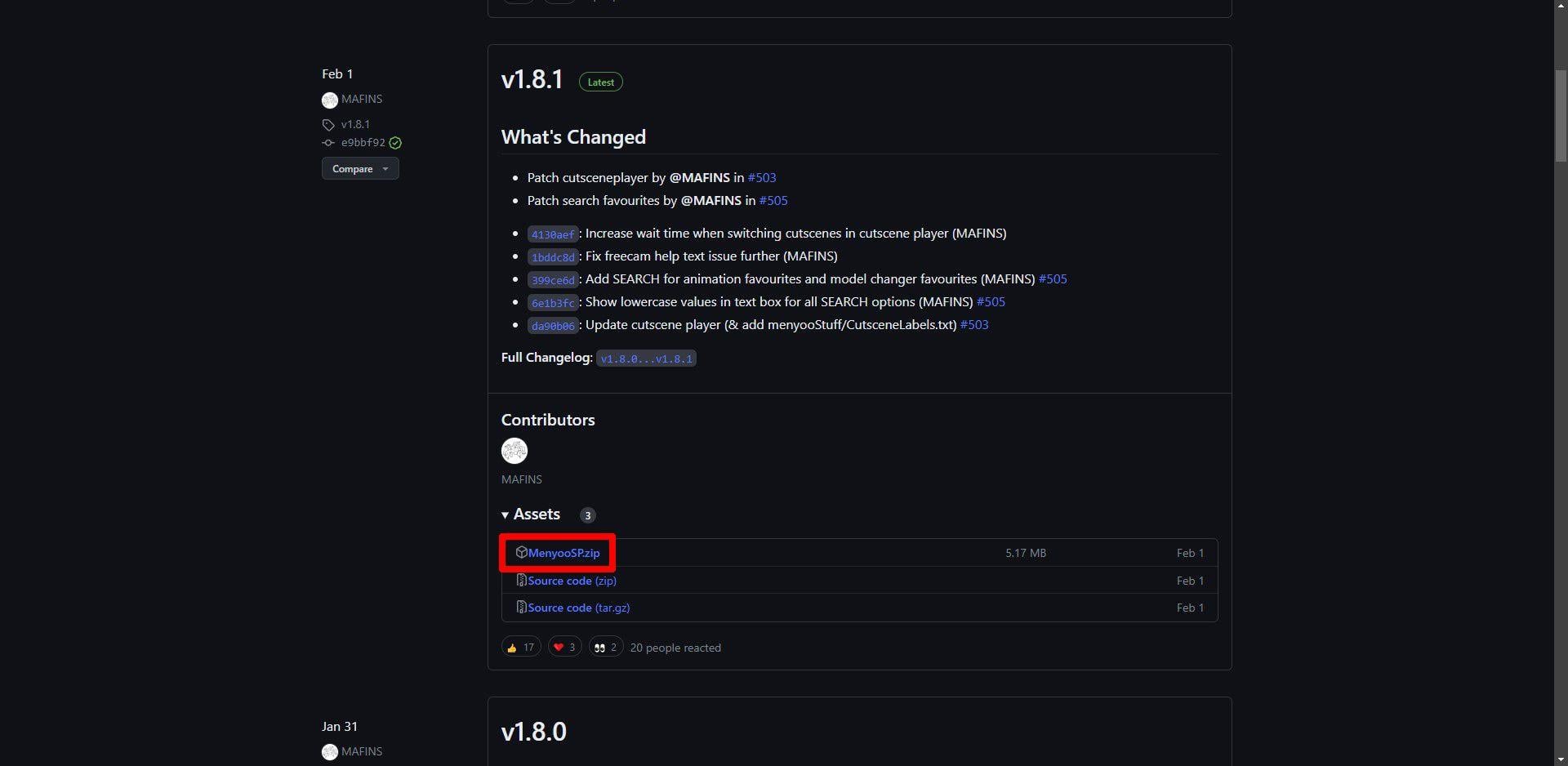The height and width of the screenshot is (766, 1568).
Task: Click the v1.8.1 tag link in sidebar
Action: (355, 124)
